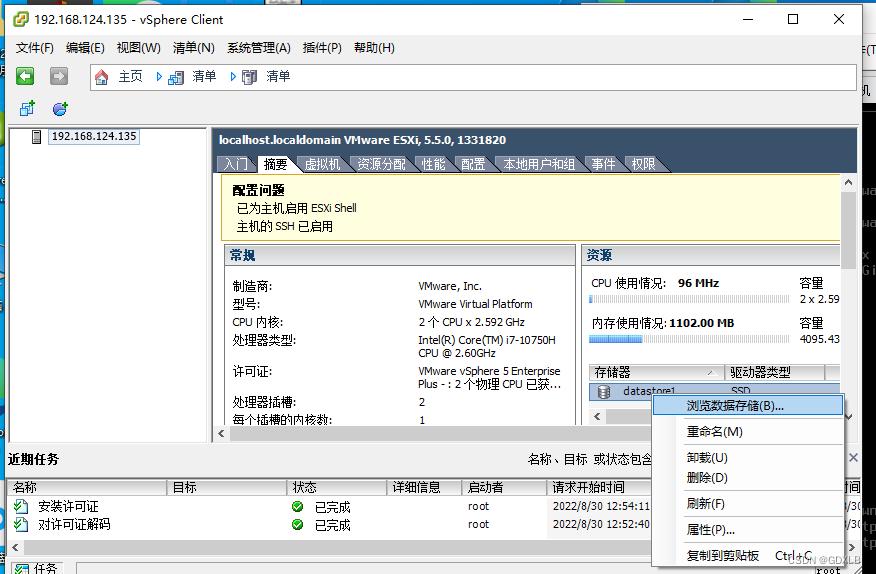This screenshot has width=876, height=574.
Task: Select the host server icon for 192.168.124.135
Action: (37, 137)
